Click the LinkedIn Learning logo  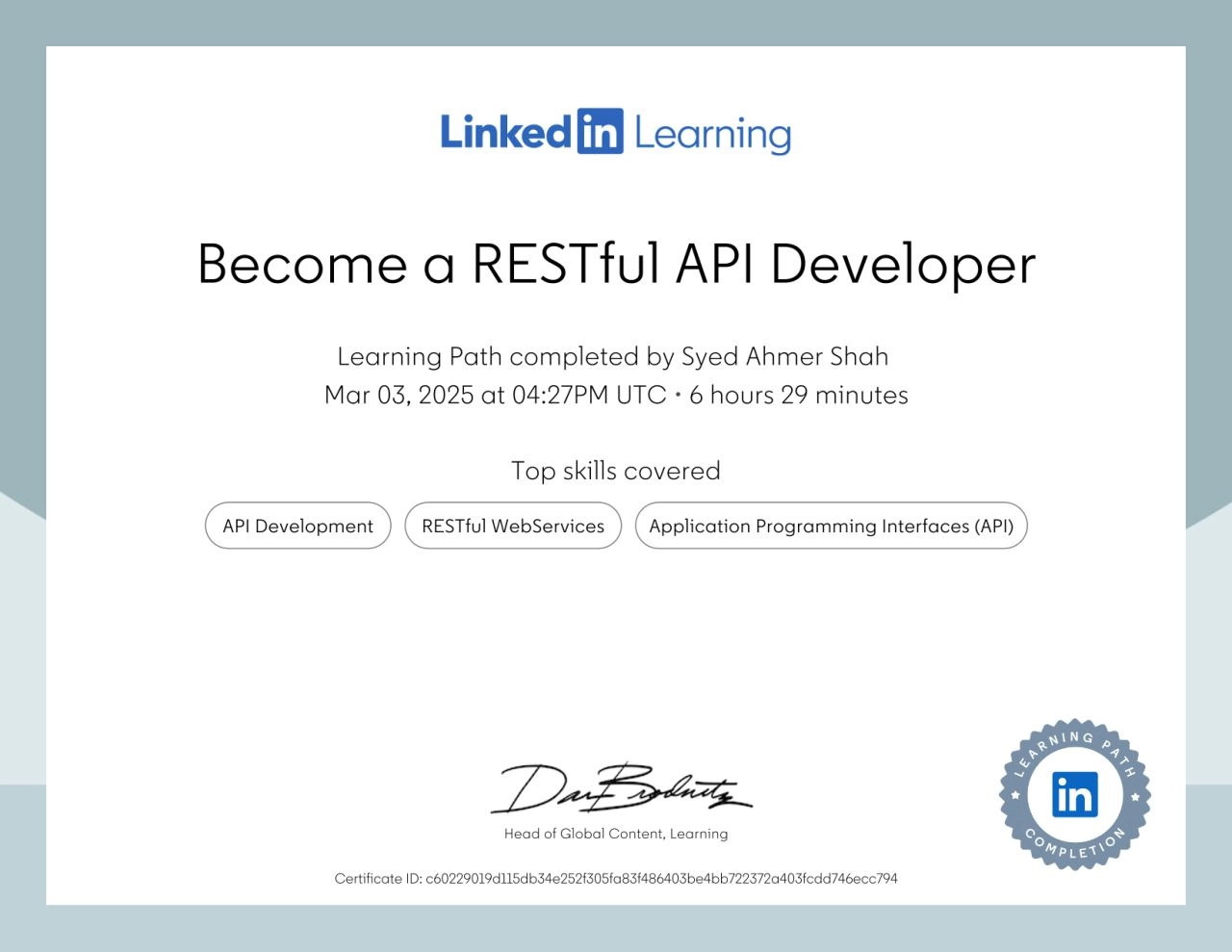616,132
